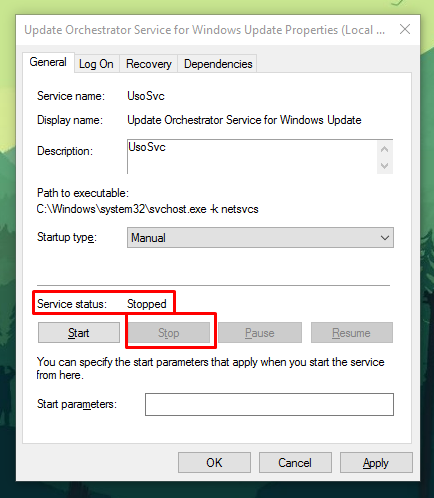Click the dialog title bar text
The width and height of the screenshot is (434, 498).
click(205, 30)
